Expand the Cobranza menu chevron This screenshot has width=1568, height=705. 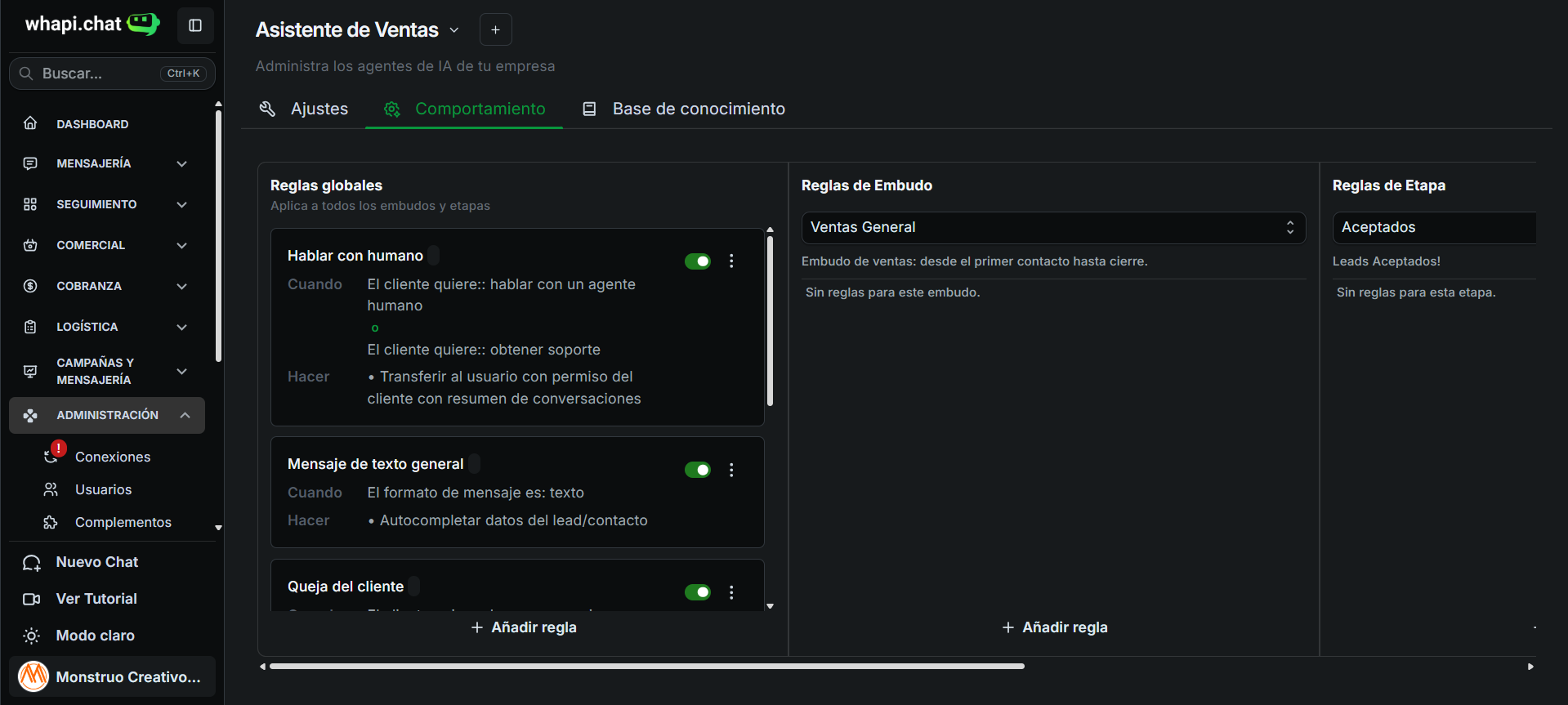click(182, 286)
